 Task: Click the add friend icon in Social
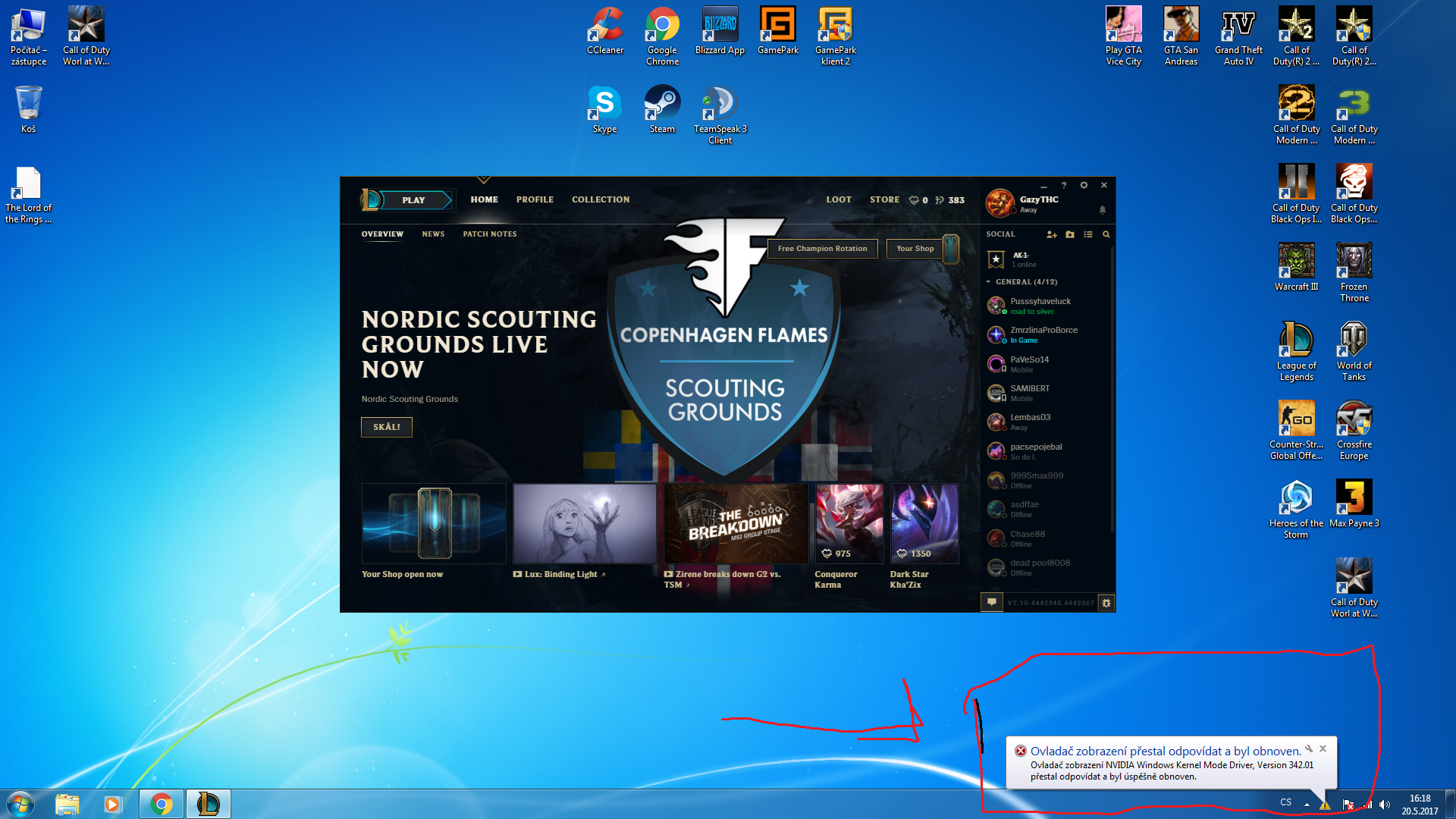pos(1051,234)
